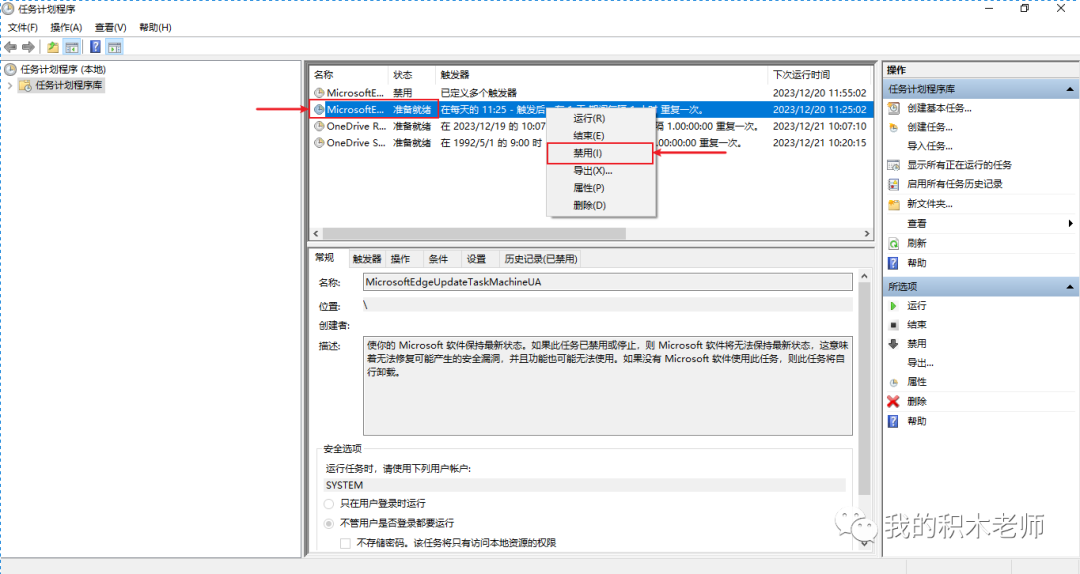Viewport: 1080px width, 574px height.
Task: Click 启用所有任务历史记录 icon
Action: [x=893, y=184]
